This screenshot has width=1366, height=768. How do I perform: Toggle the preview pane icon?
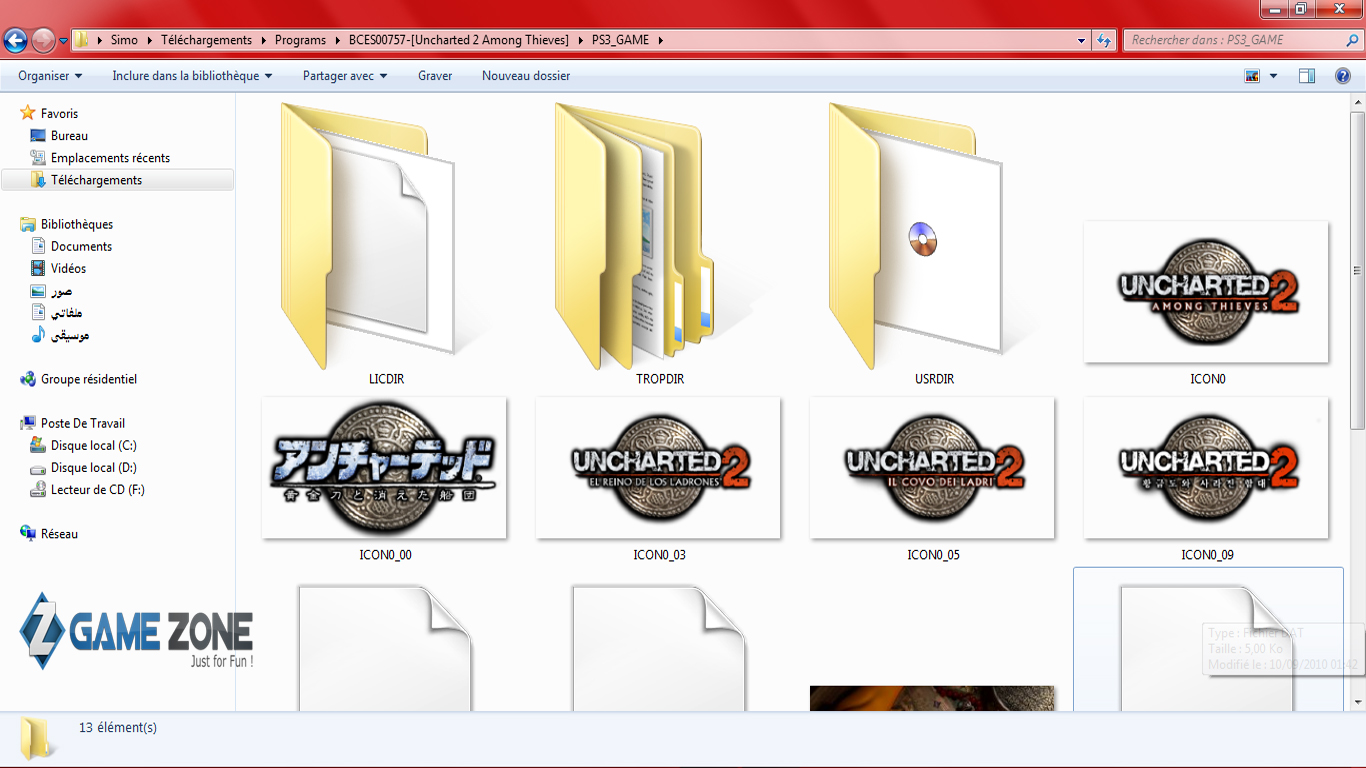(1306, 76)
